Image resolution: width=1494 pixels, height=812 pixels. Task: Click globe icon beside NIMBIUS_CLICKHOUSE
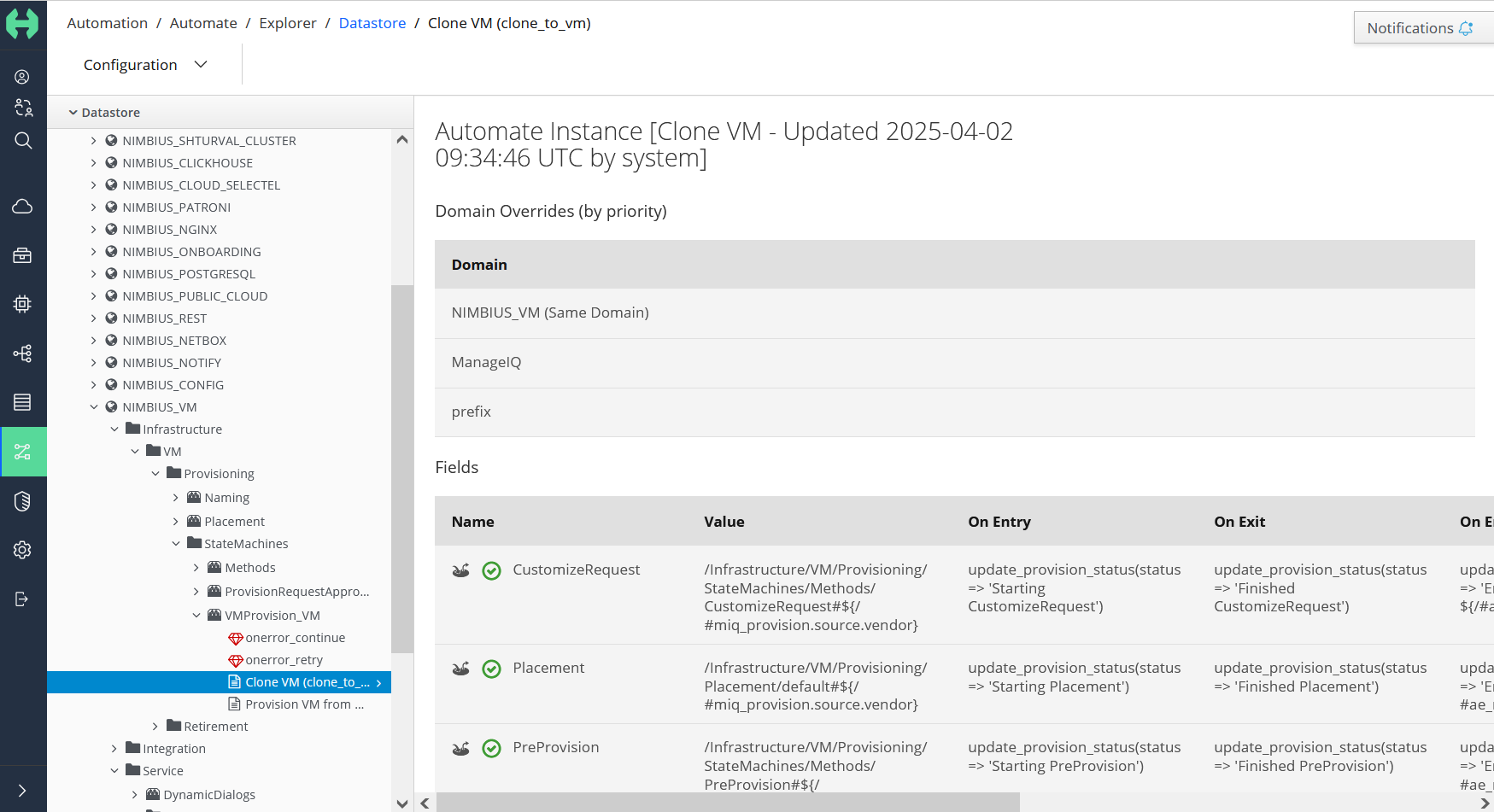pos(111,162)
